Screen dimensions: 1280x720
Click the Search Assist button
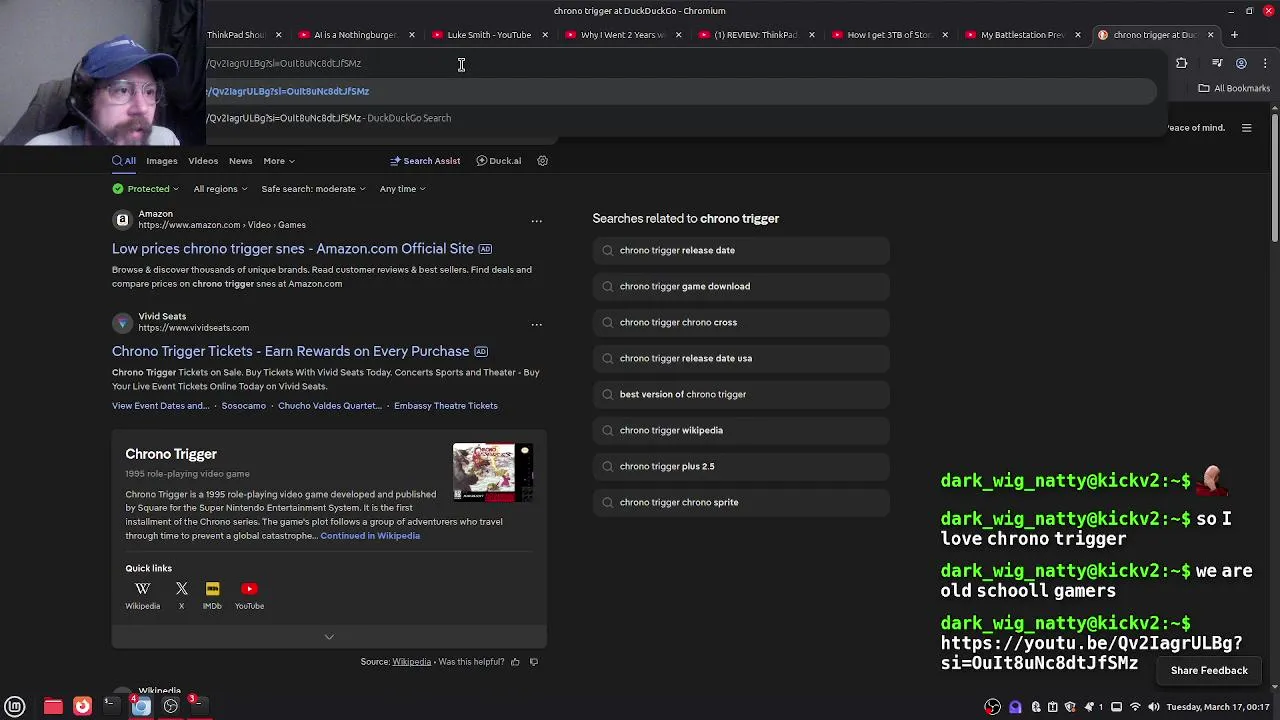(425, 161)
